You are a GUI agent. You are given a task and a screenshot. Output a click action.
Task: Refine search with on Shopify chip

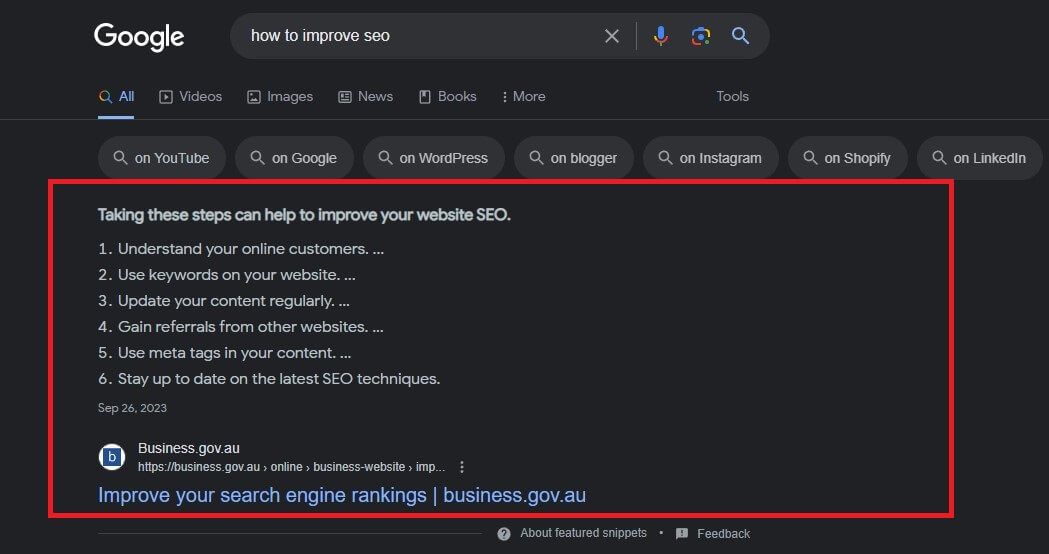(848, 158)
